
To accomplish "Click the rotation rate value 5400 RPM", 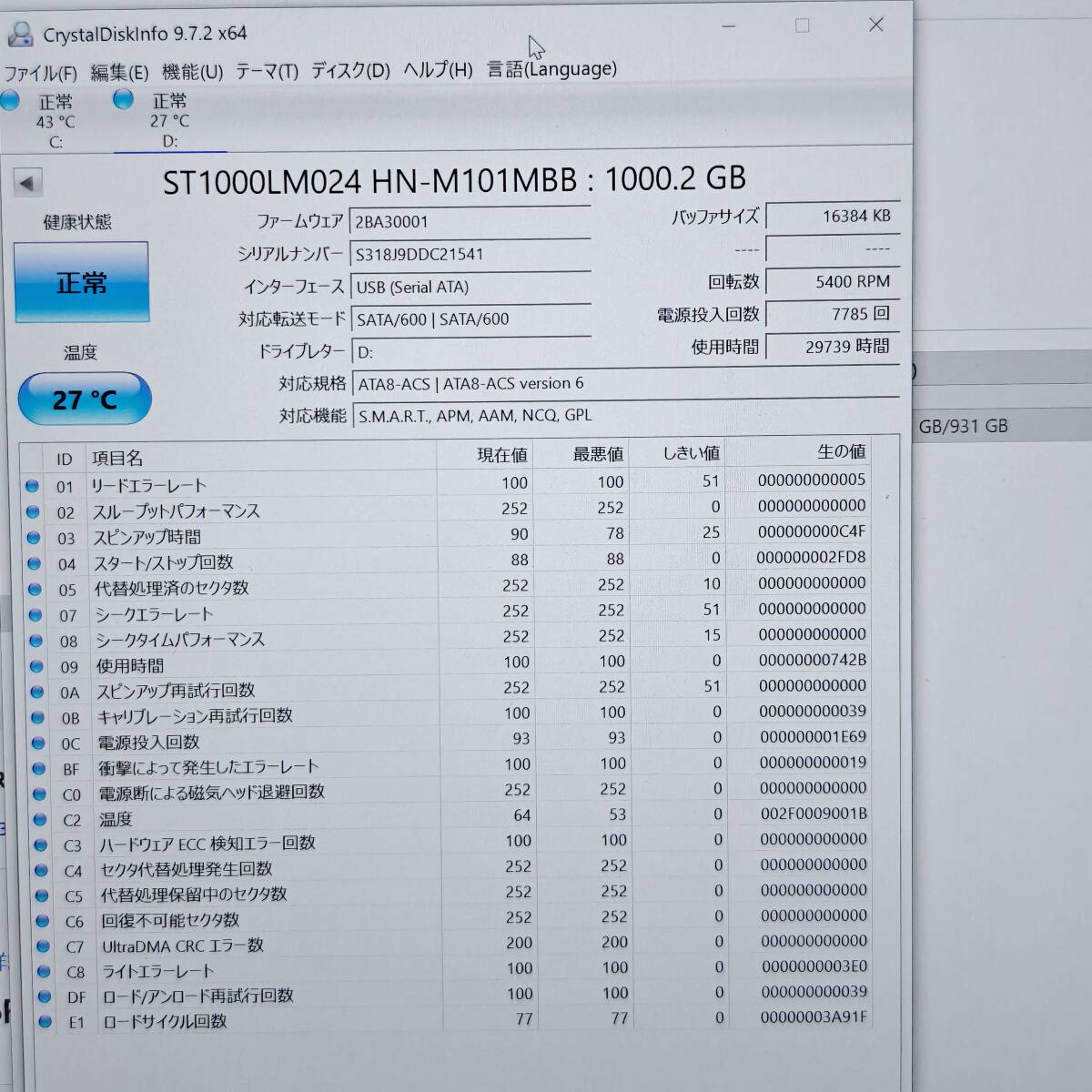I will [x=833, y=282].
